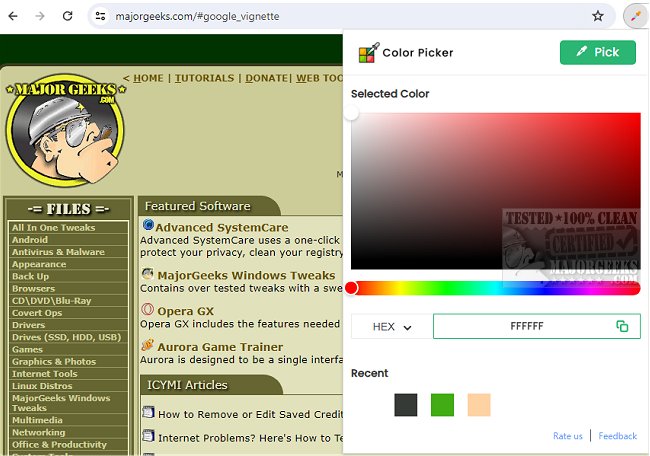Click the saturation gradient color area

coord(496,191)
